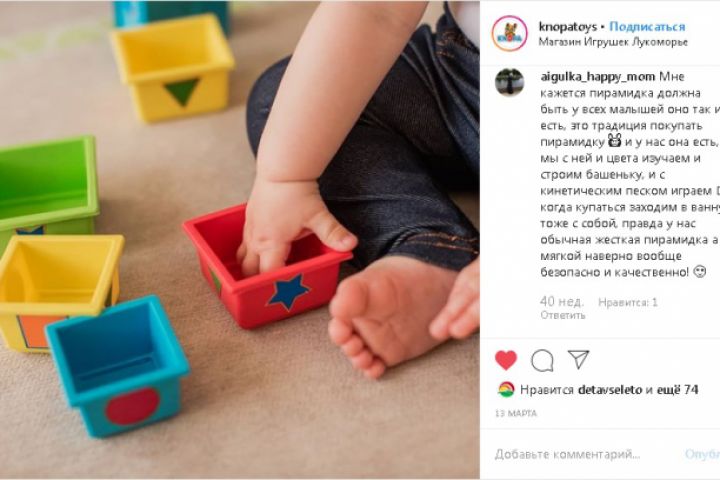Open the comment speech bubble icon
720x480 pixels.
(x=542, y=360)
